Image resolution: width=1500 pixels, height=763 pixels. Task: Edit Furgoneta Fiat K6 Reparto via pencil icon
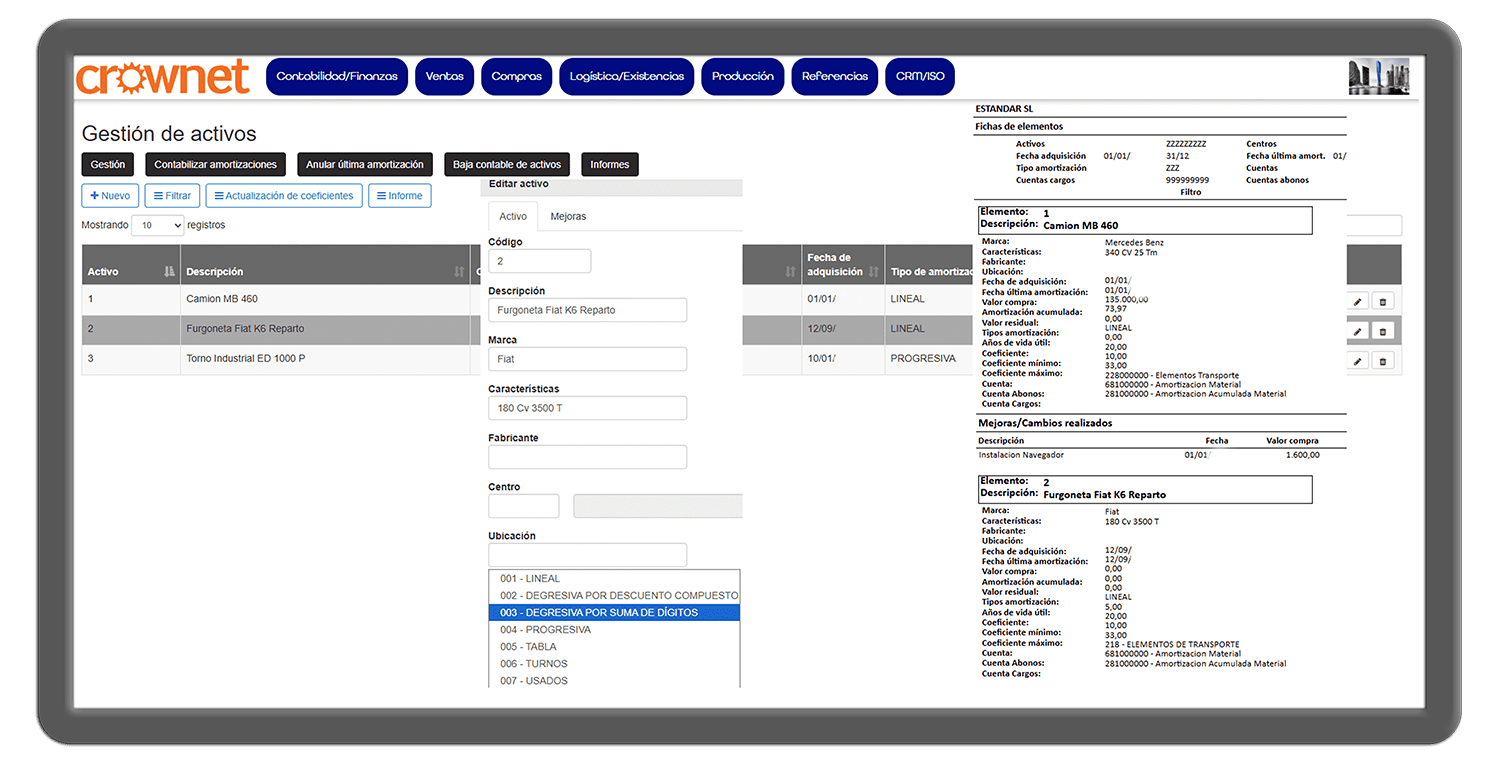1357,331
